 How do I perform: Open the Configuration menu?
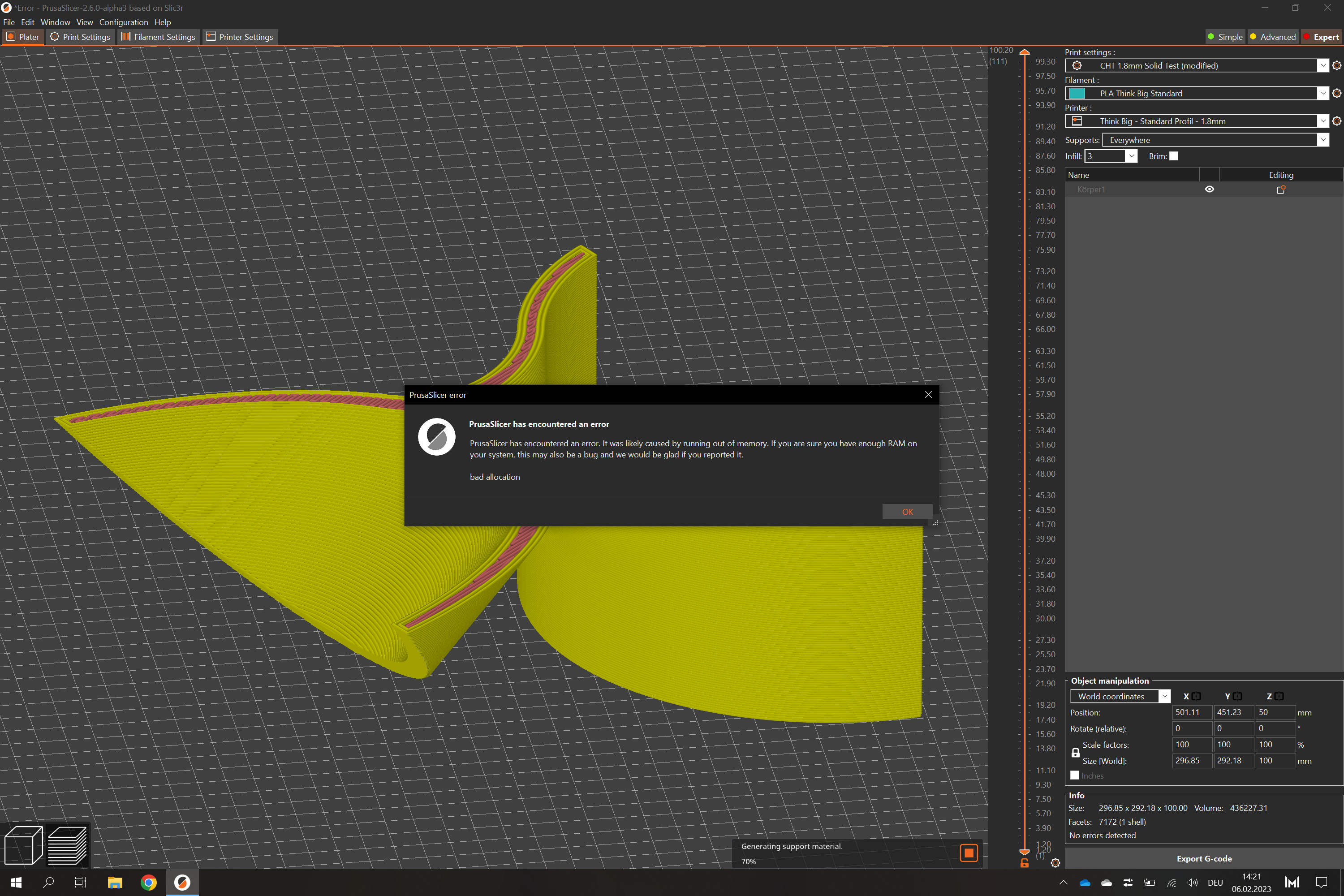[x=124, y=22]
